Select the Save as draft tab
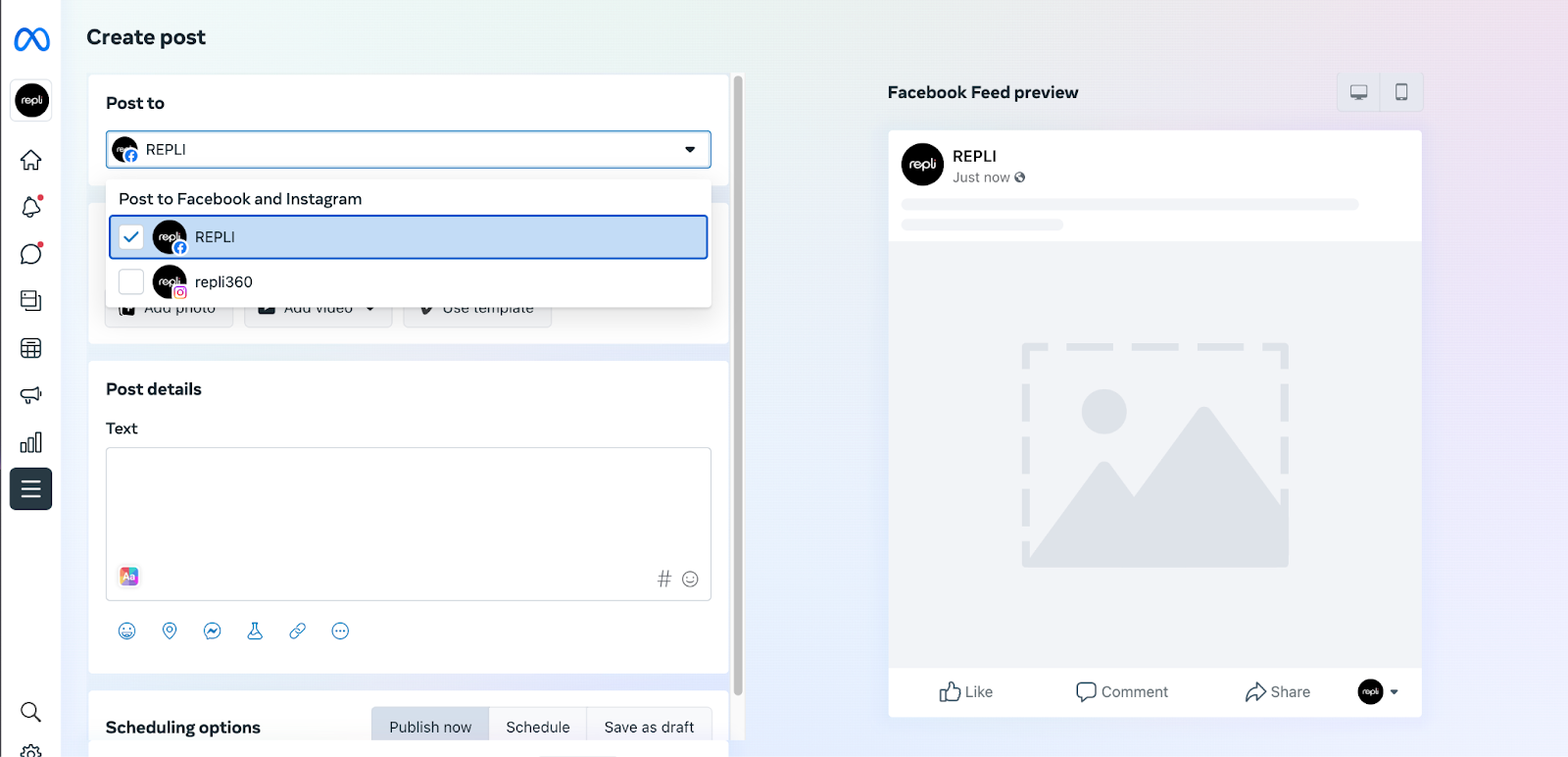 649,727
